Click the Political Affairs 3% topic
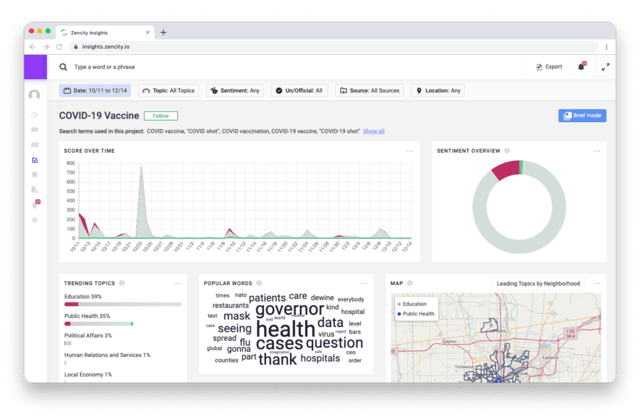 (x=88, y=336)
